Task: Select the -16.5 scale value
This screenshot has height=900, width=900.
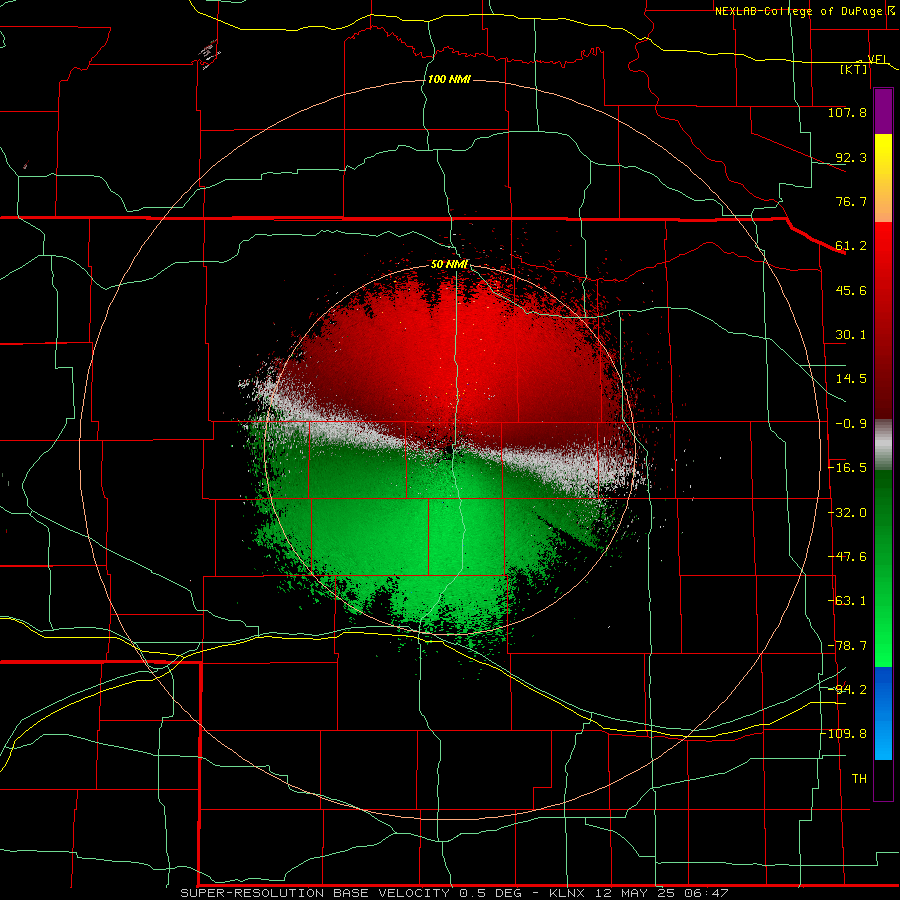Action: click(x=847, y=468)
